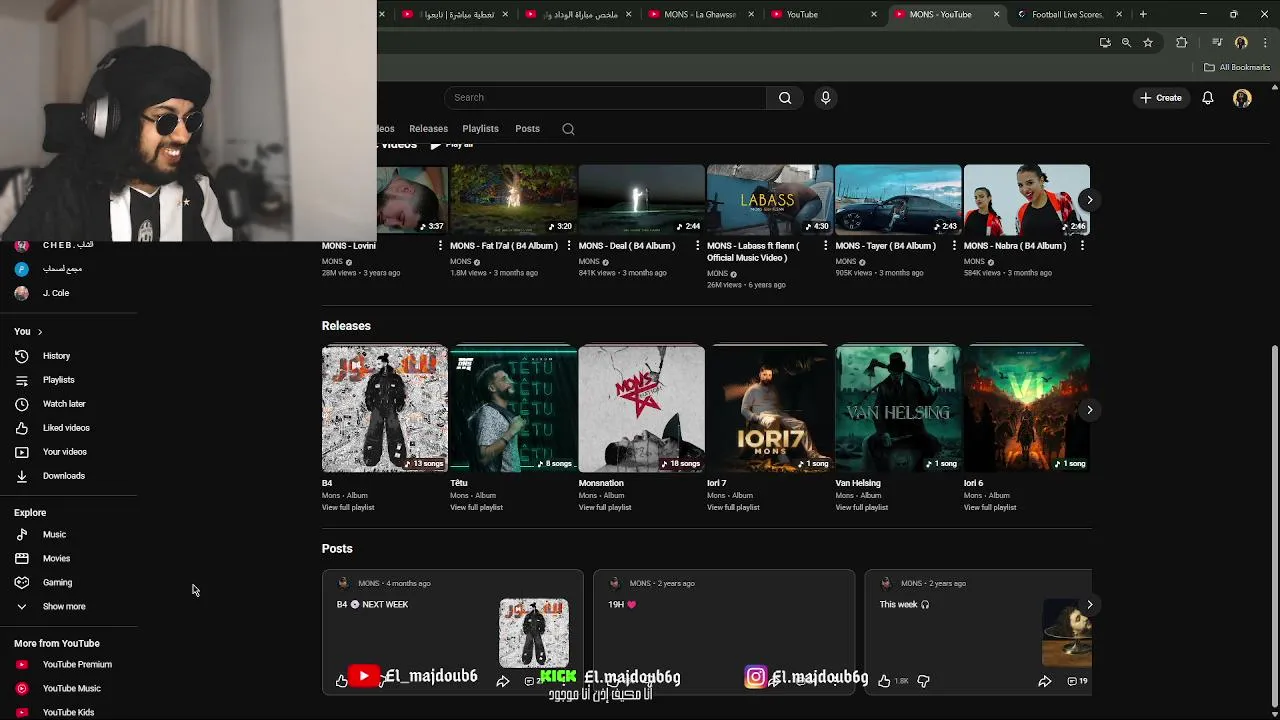This screenshot has width=1280, height=720.
Task: Open the YouTube account avatar menu
Action: tap(1242, 98)
